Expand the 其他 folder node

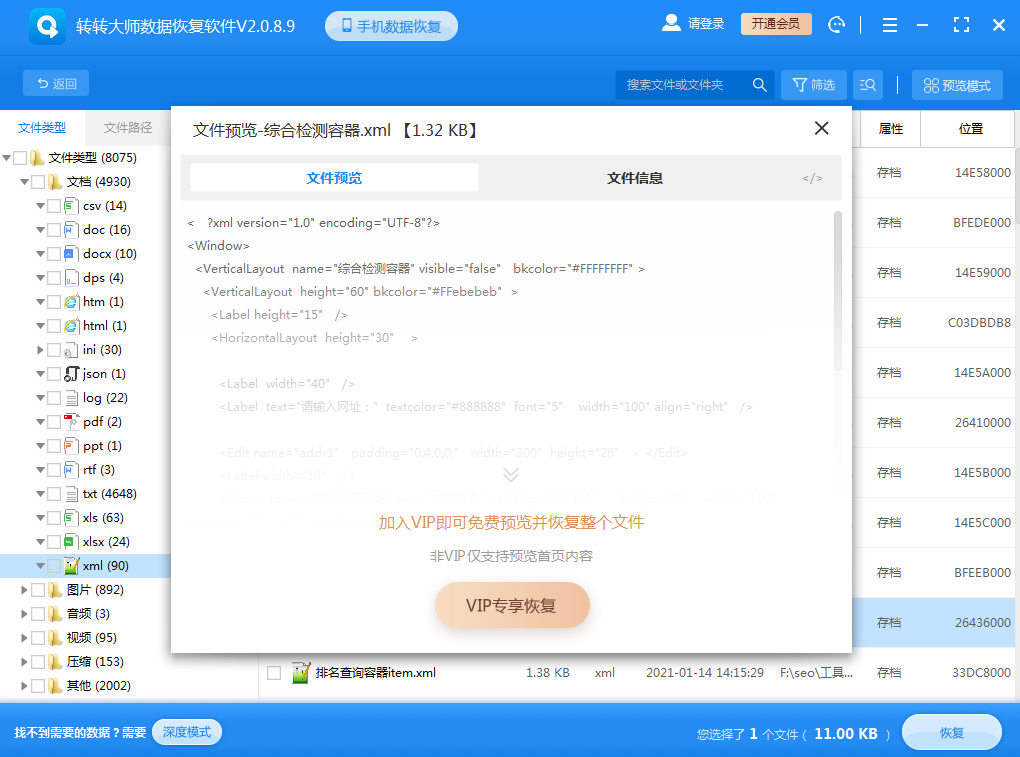24,686
